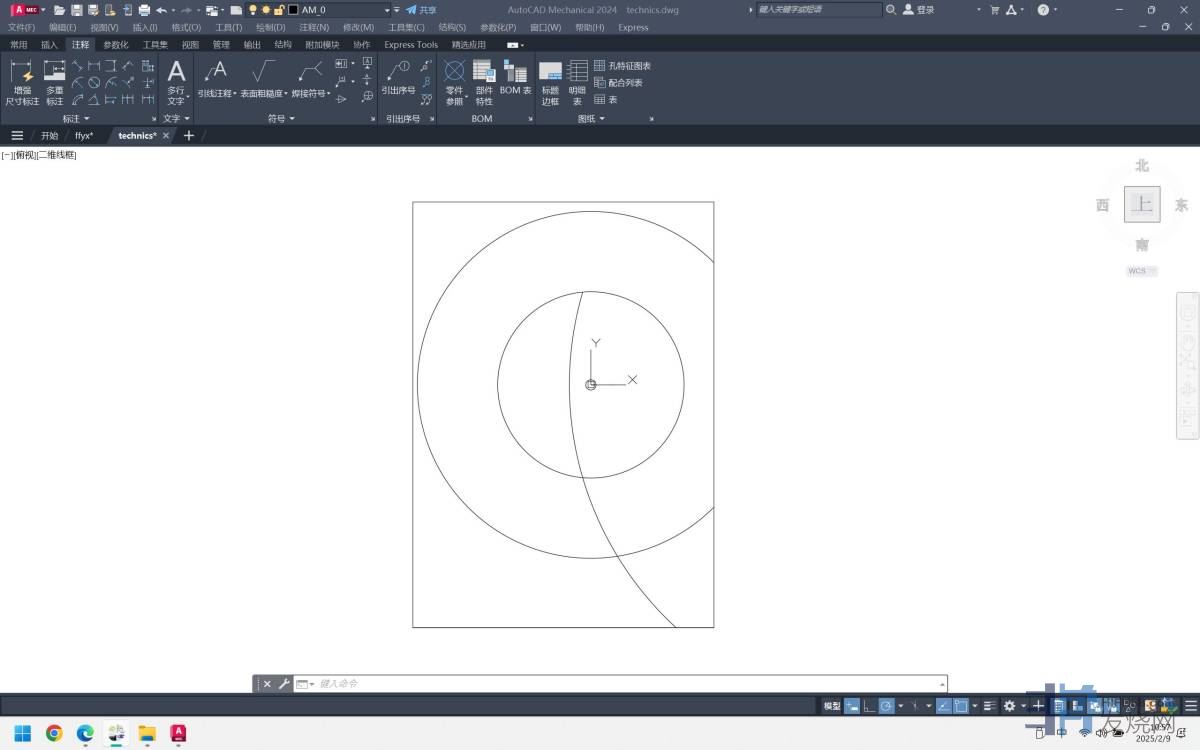Screen dimensions: 1200x750
Task: Click the 共享 share button
Action: click(421, 10)
